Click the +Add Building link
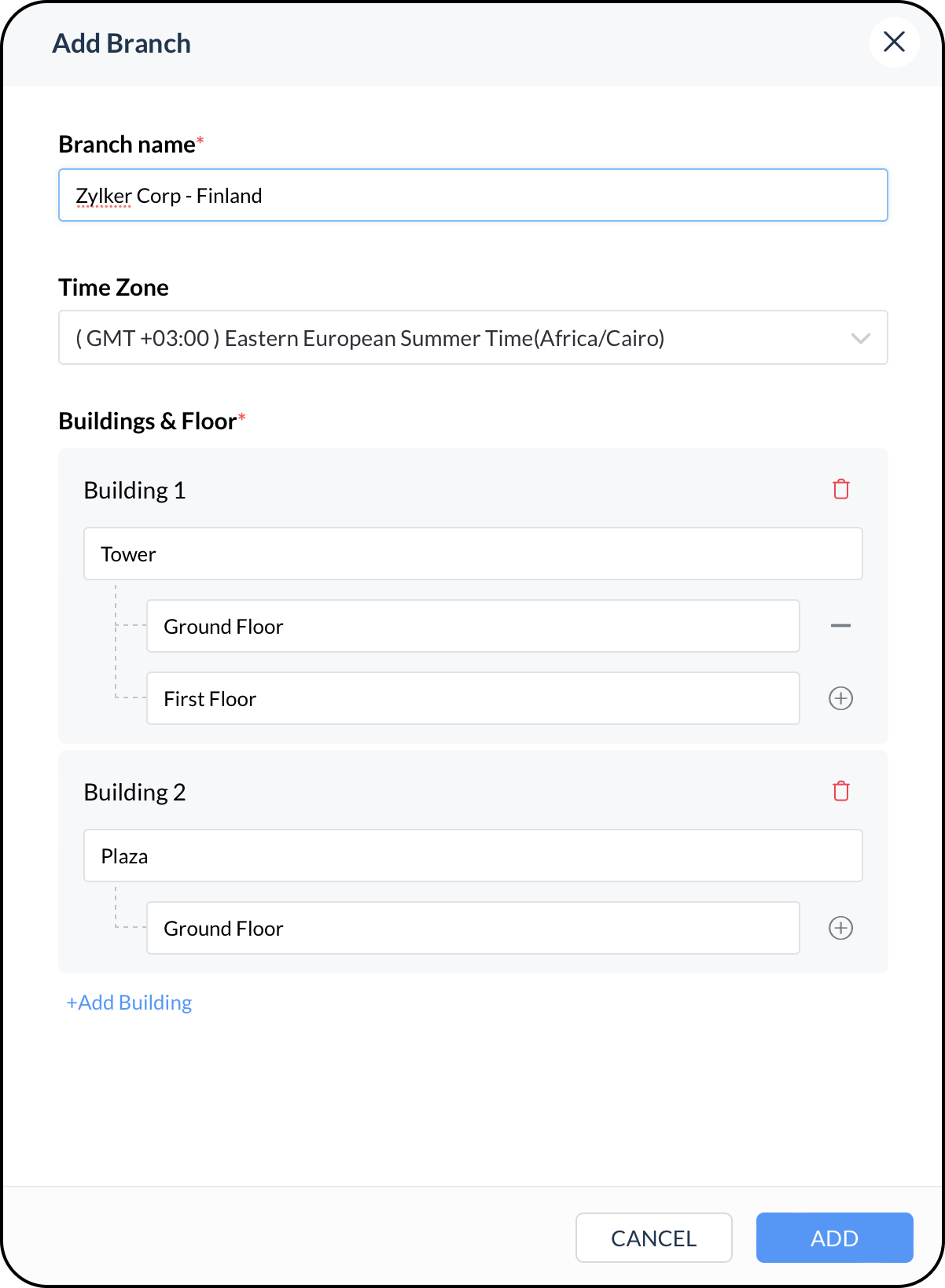This screenshot has width=945, height=1288. point(129,1003)
